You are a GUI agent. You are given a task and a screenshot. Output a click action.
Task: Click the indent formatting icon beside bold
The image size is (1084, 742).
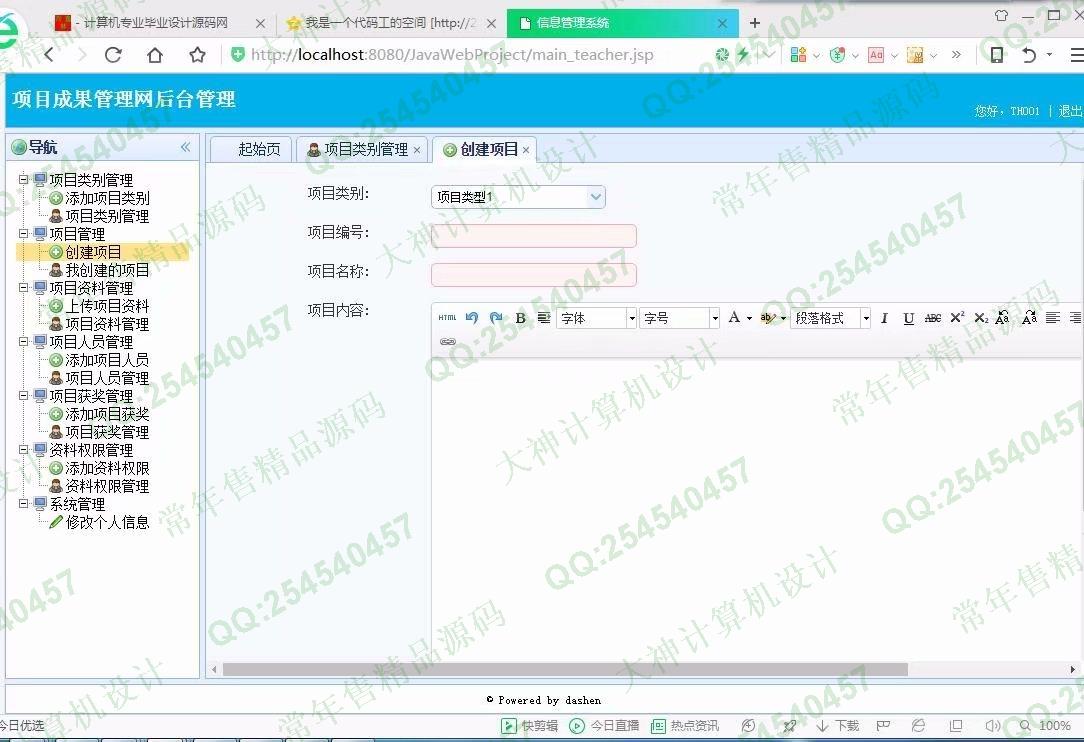pyautogui.click(x=544, y=318)
